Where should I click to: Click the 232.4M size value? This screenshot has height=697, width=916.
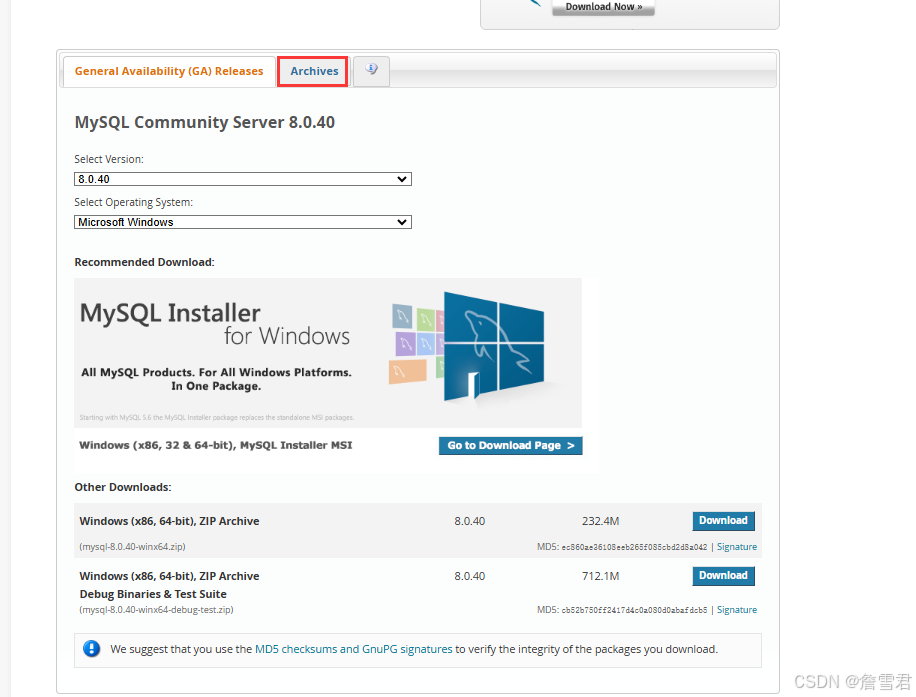click(601, 521)
